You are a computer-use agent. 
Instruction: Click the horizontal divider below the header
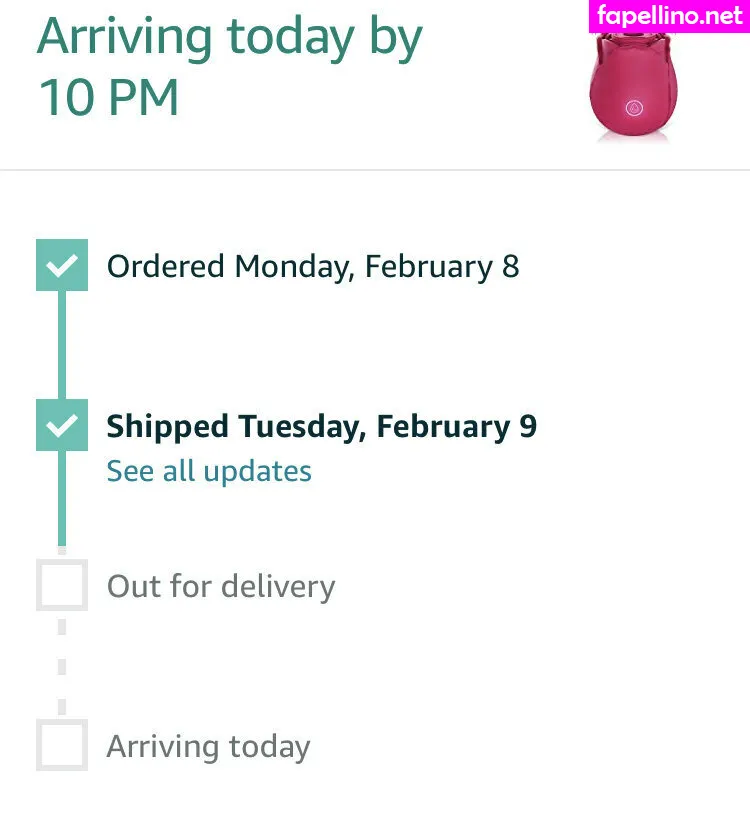[375, 170]
